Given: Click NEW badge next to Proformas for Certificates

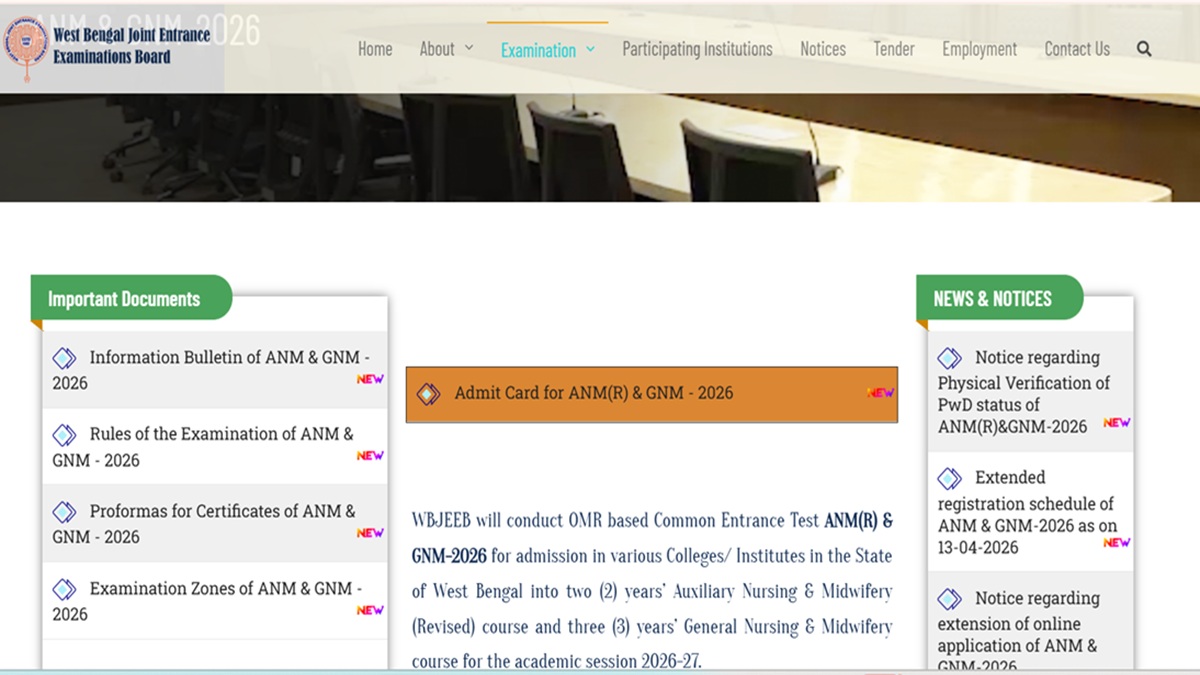Looking at the screenshot, I should pos(370,533).
